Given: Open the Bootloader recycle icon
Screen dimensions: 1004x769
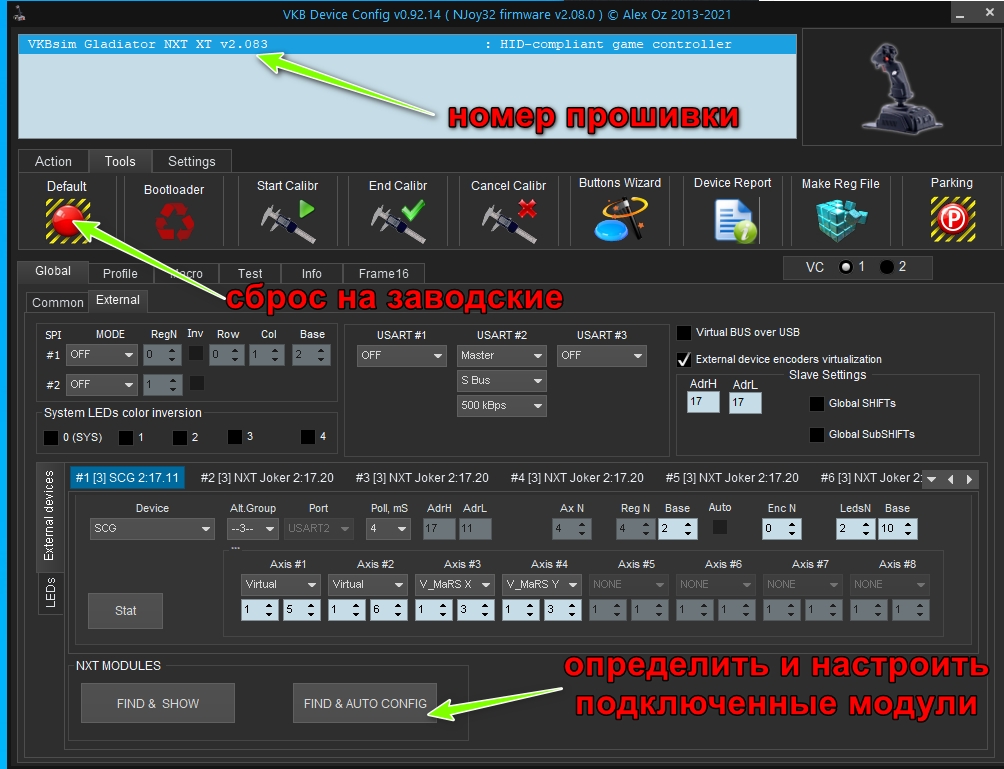Looking at the screenshot, I should click(174, 222).
